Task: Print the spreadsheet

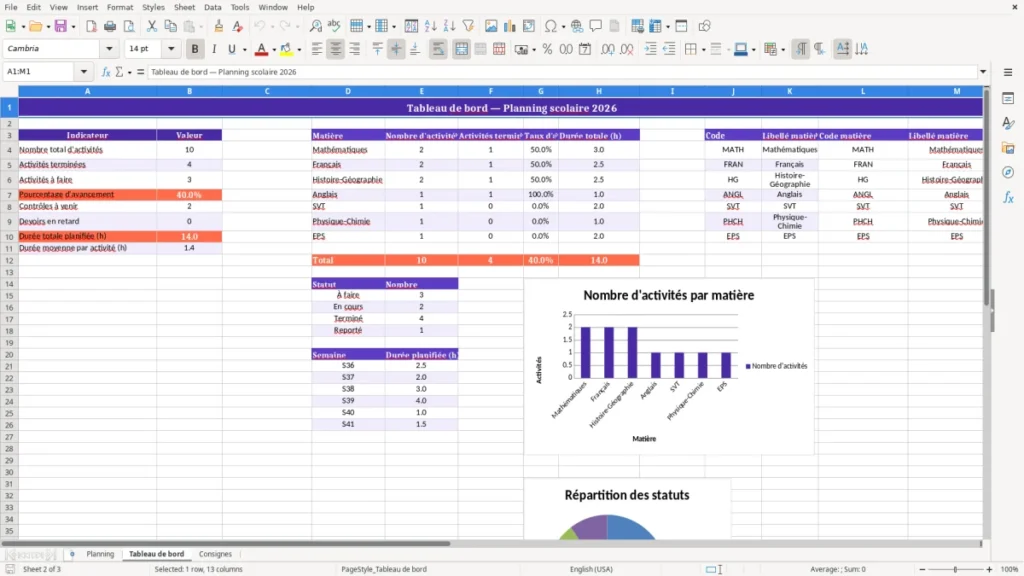Action: pos(110,26)
